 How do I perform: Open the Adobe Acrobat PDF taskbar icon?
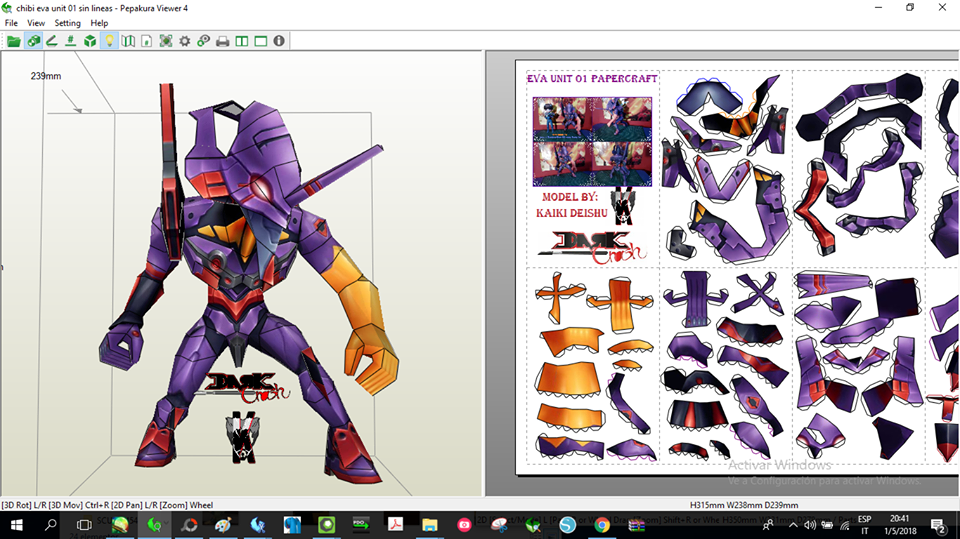coord(396,525)
